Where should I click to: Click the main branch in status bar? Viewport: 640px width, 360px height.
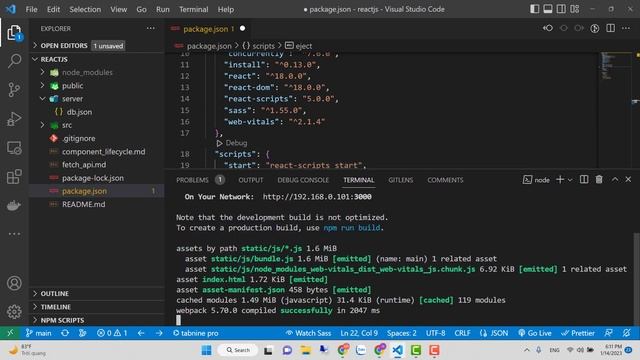[39, 333]
